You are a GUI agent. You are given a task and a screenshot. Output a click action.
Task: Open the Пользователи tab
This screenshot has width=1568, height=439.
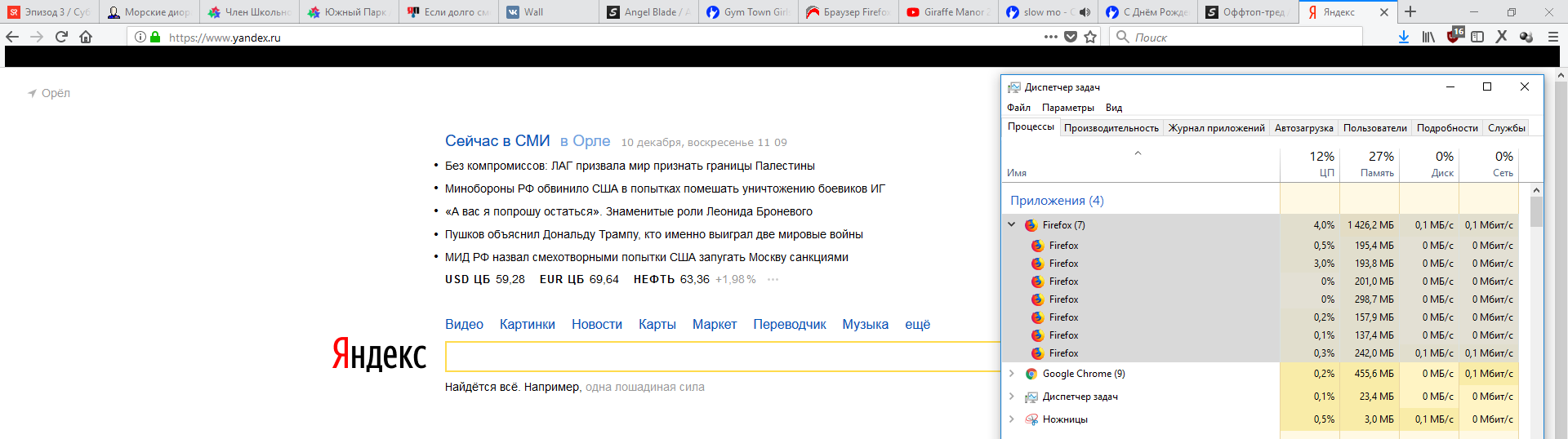click(x=1375, y=128)
